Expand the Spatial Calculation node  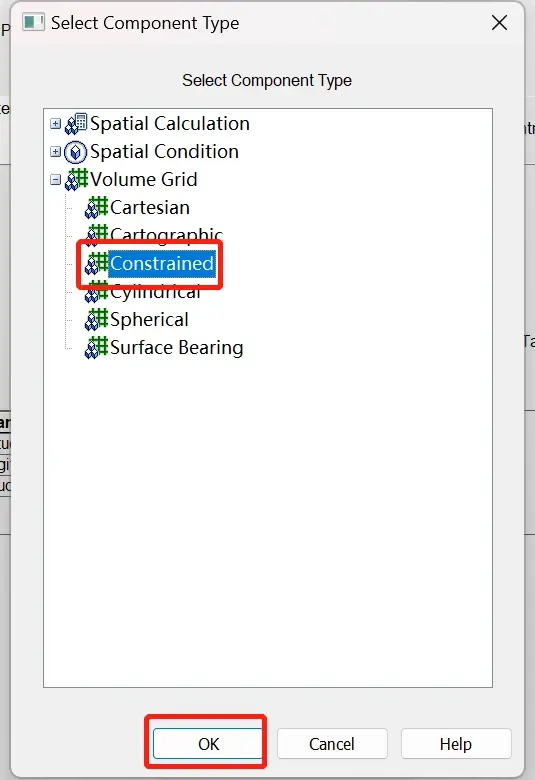point(56,124)
